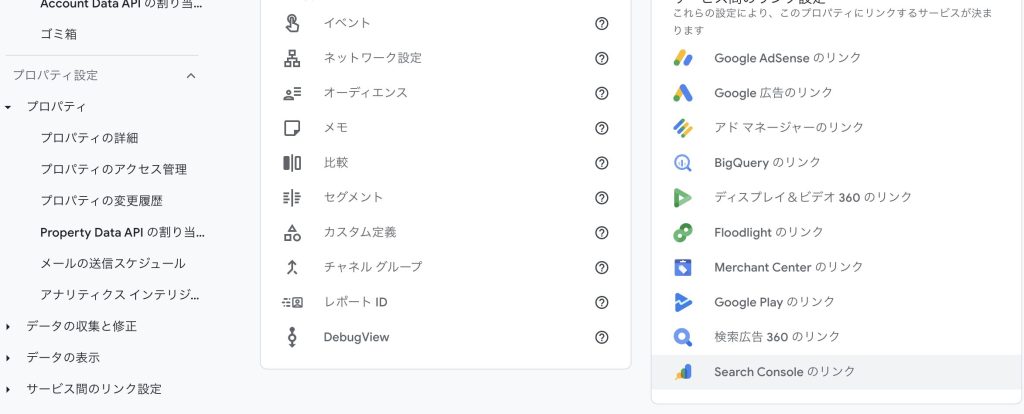1024x414 pixels.
Task: Open help for イベント row
Action: point(602,23)
